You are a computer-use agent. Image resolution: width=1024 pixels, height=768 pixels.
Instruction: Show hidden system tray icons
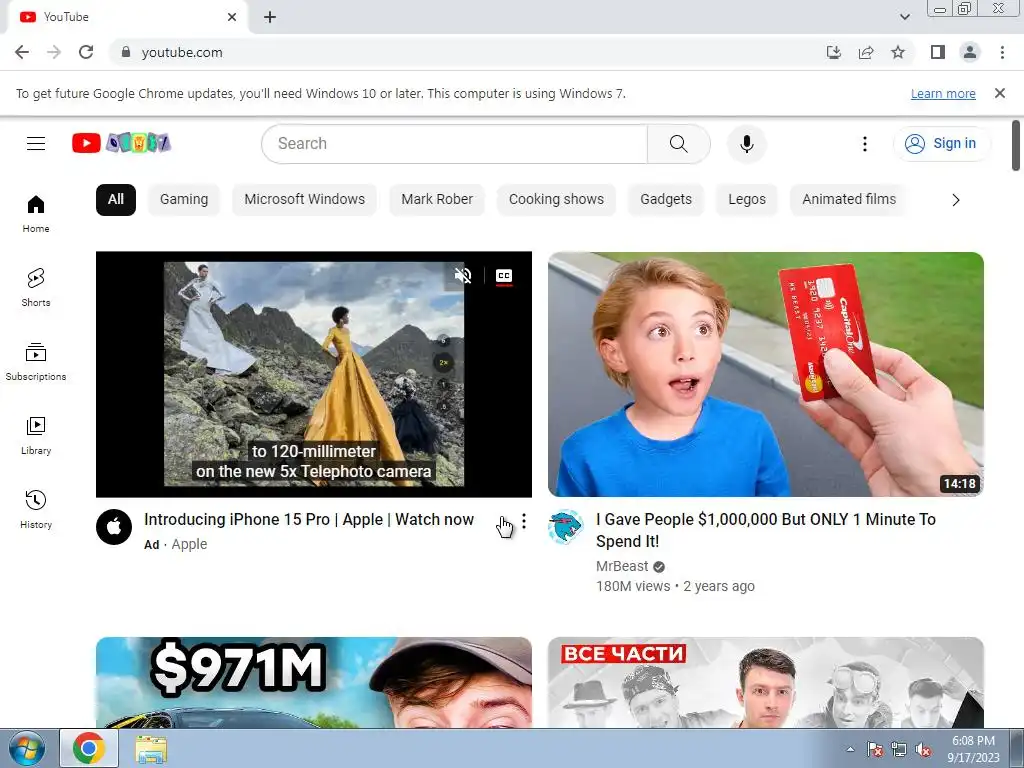[x=850, y=749]
